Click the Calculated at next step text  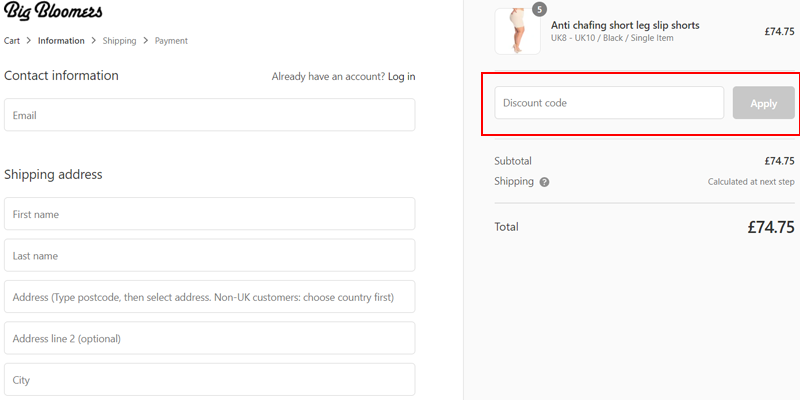pyautogui.click(x=751, y=182)
